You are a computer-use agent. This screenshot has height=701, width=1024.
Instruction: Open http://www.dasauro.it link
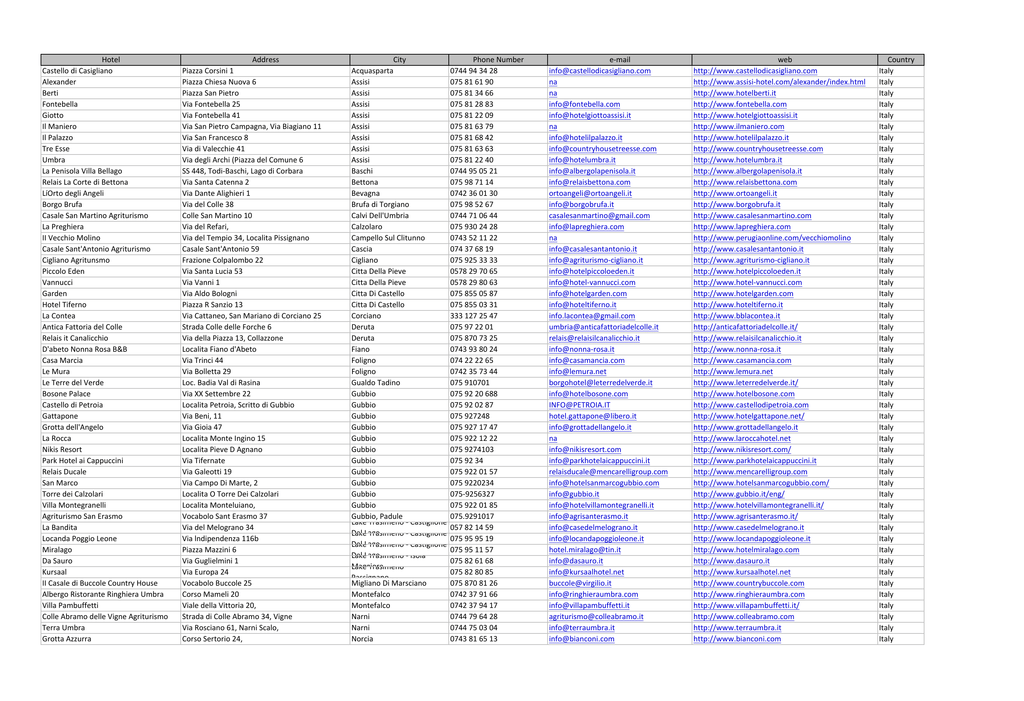click(x=731, y=561)
